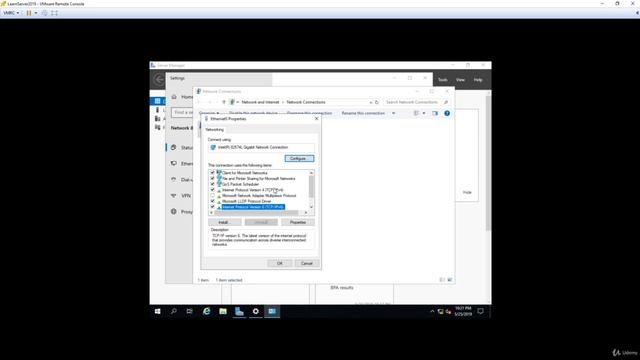Open Proxy section icon in Settings
The image size is (640, 360).
(173, 211)
